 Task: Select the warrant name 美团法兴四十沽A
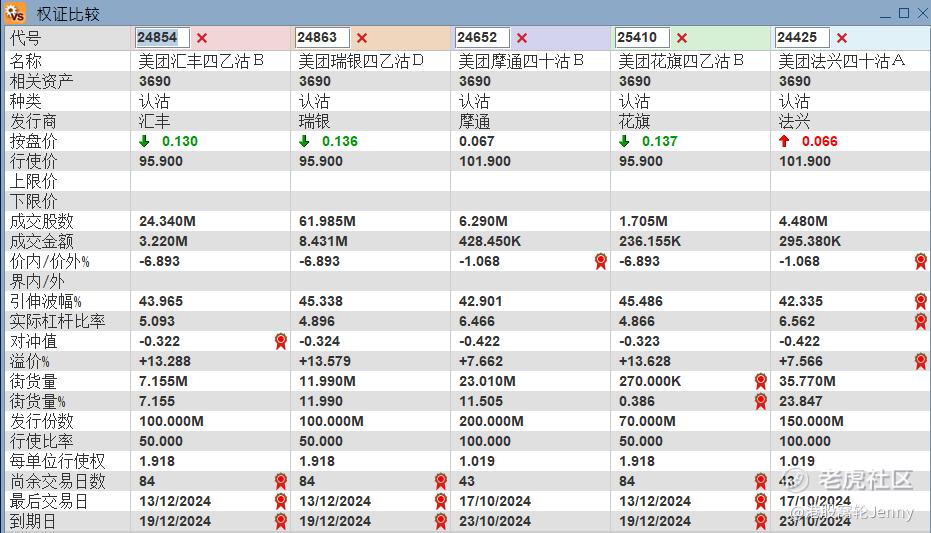click(841, 61)
